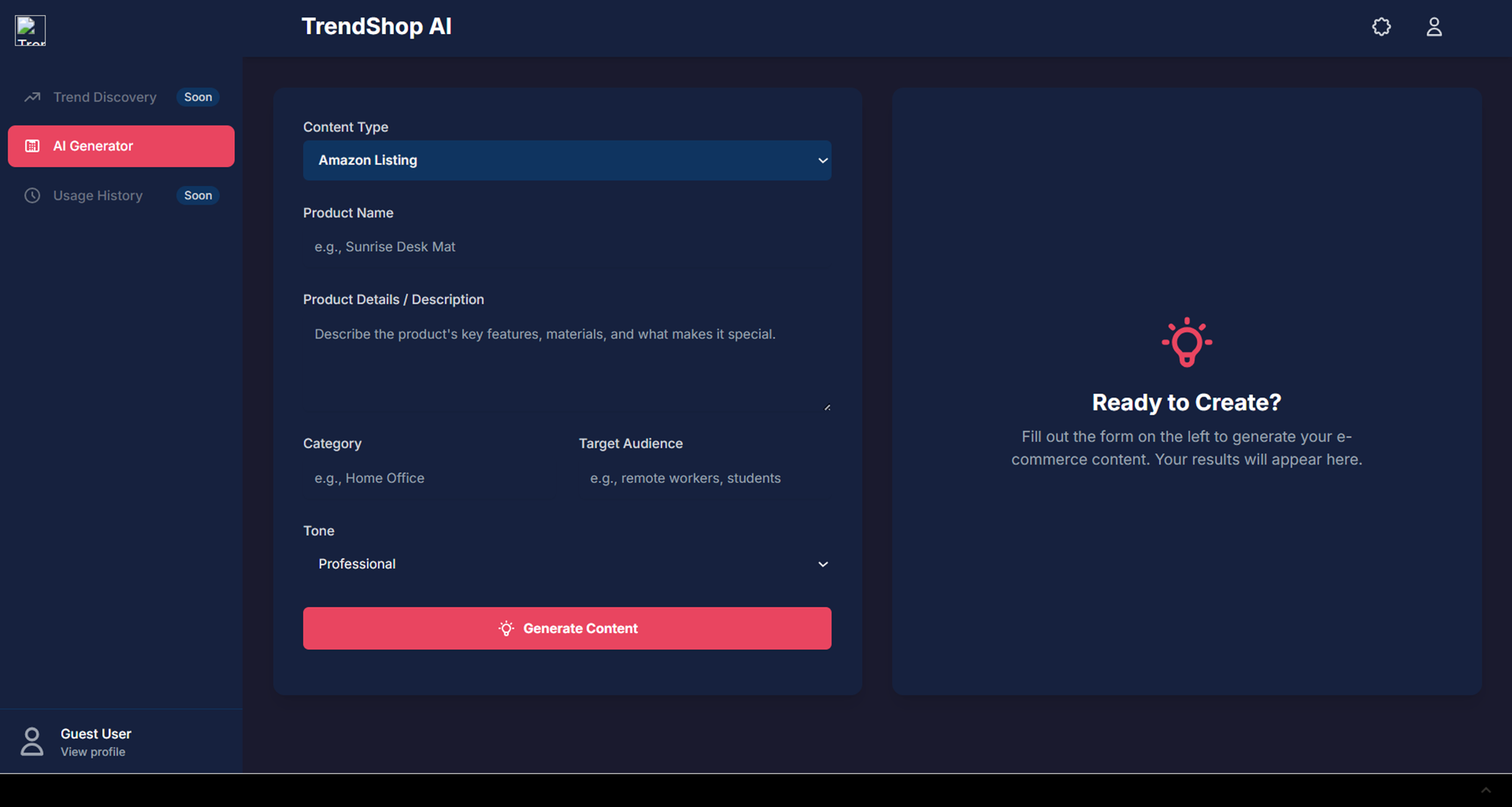Image resolution: width=1512 pixels, height=807 pixels.
Task: Click the Usage History clock icon
Action: 33,196
